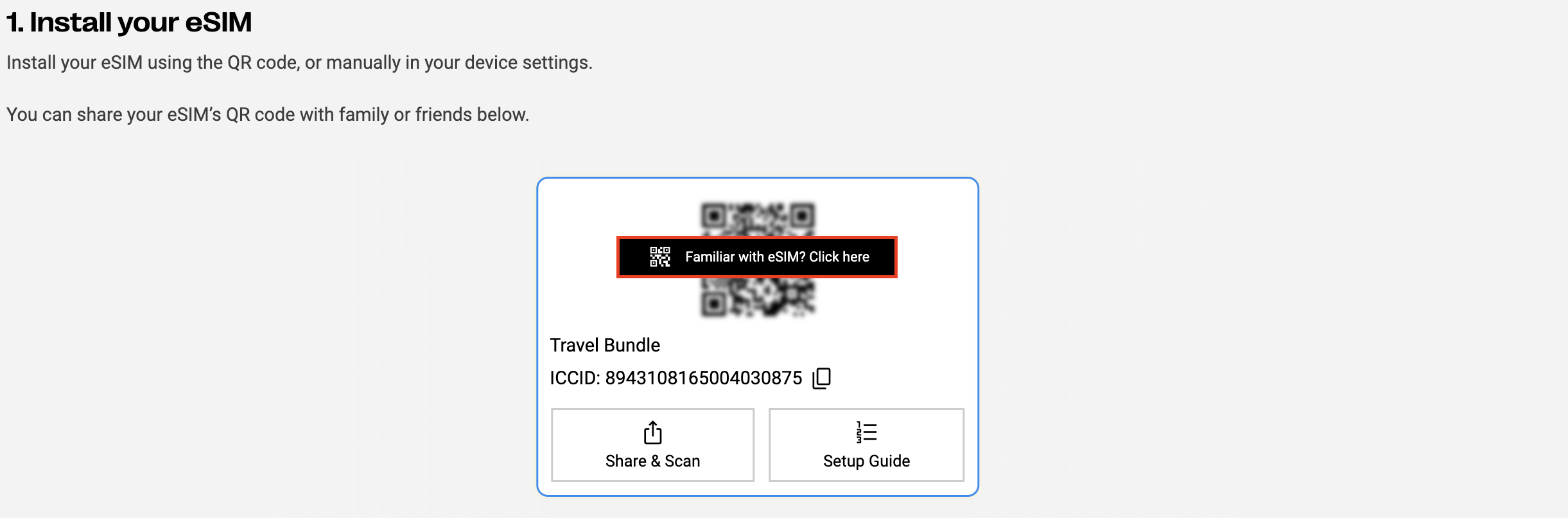1568x518 pixels.
Task: Click the 'Install your eSIM using the QR code' text
Action: tap(299, 62)
